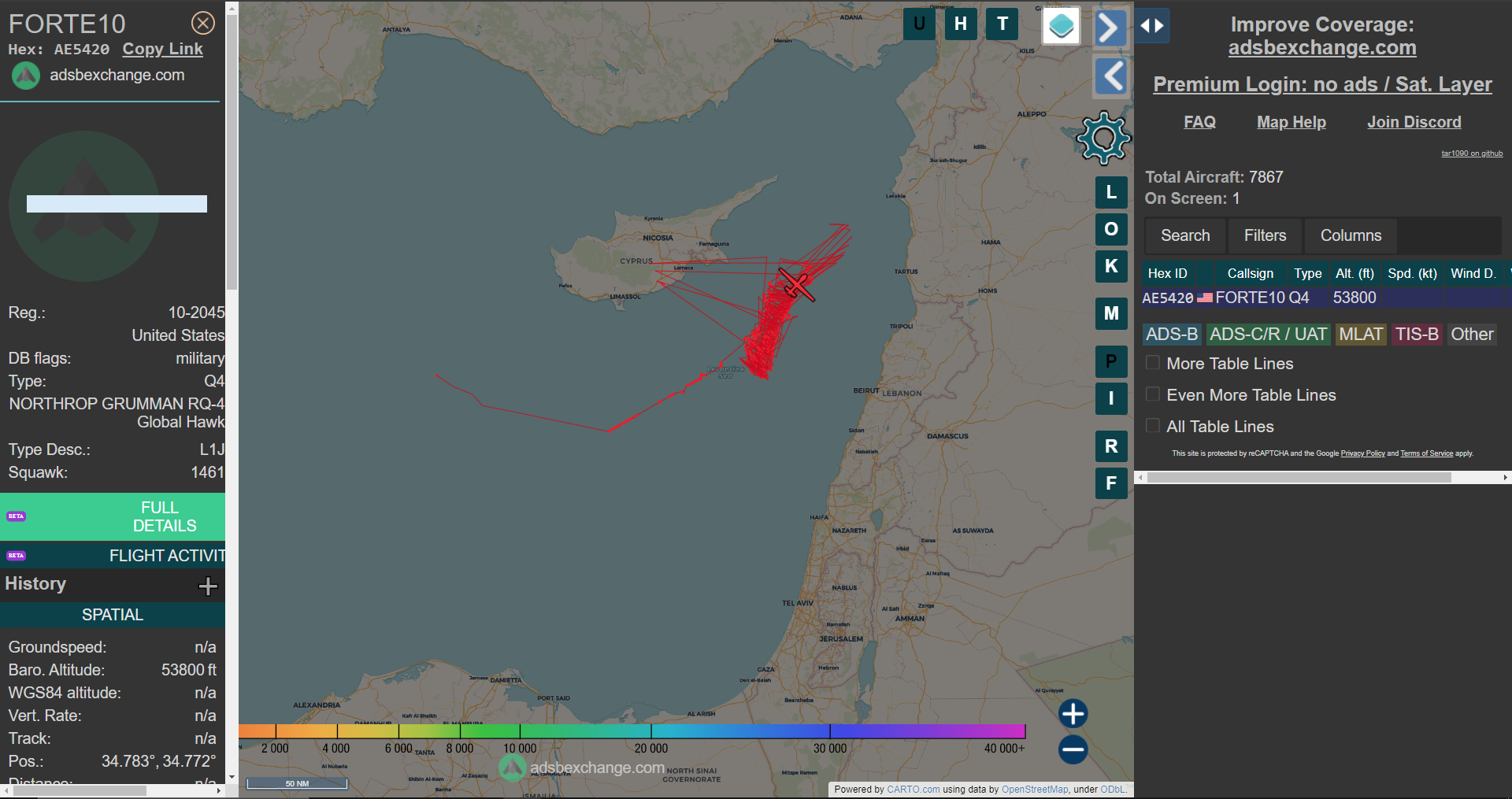
Task: Sort table by Spd. (kt) column
Action: tap(1412, 273)
